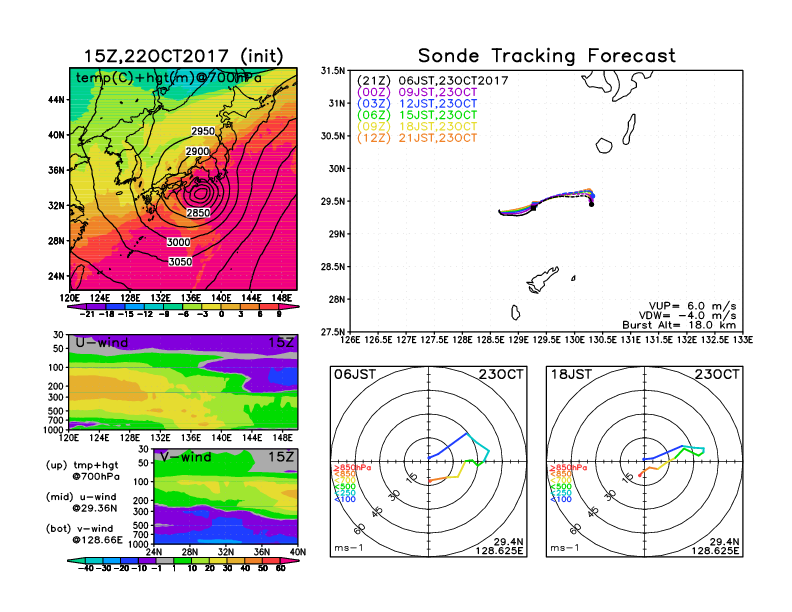Click the purple '(00Z) 09JST,23OCT' legend entry
792x612 pixels.
point(417,92)
